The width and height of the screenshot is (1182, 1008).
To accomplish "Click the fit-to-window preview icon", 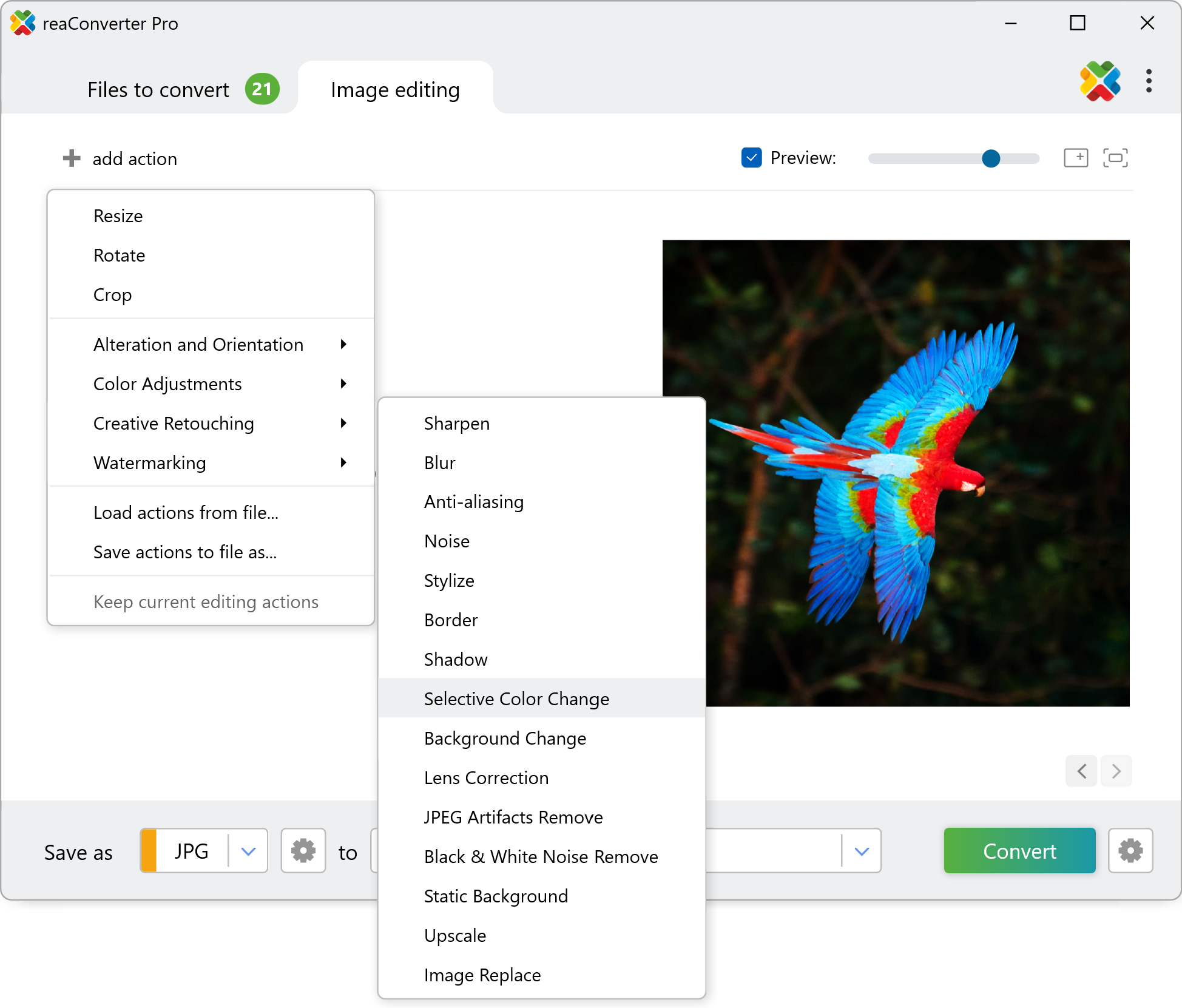I will click(1115, 158).
